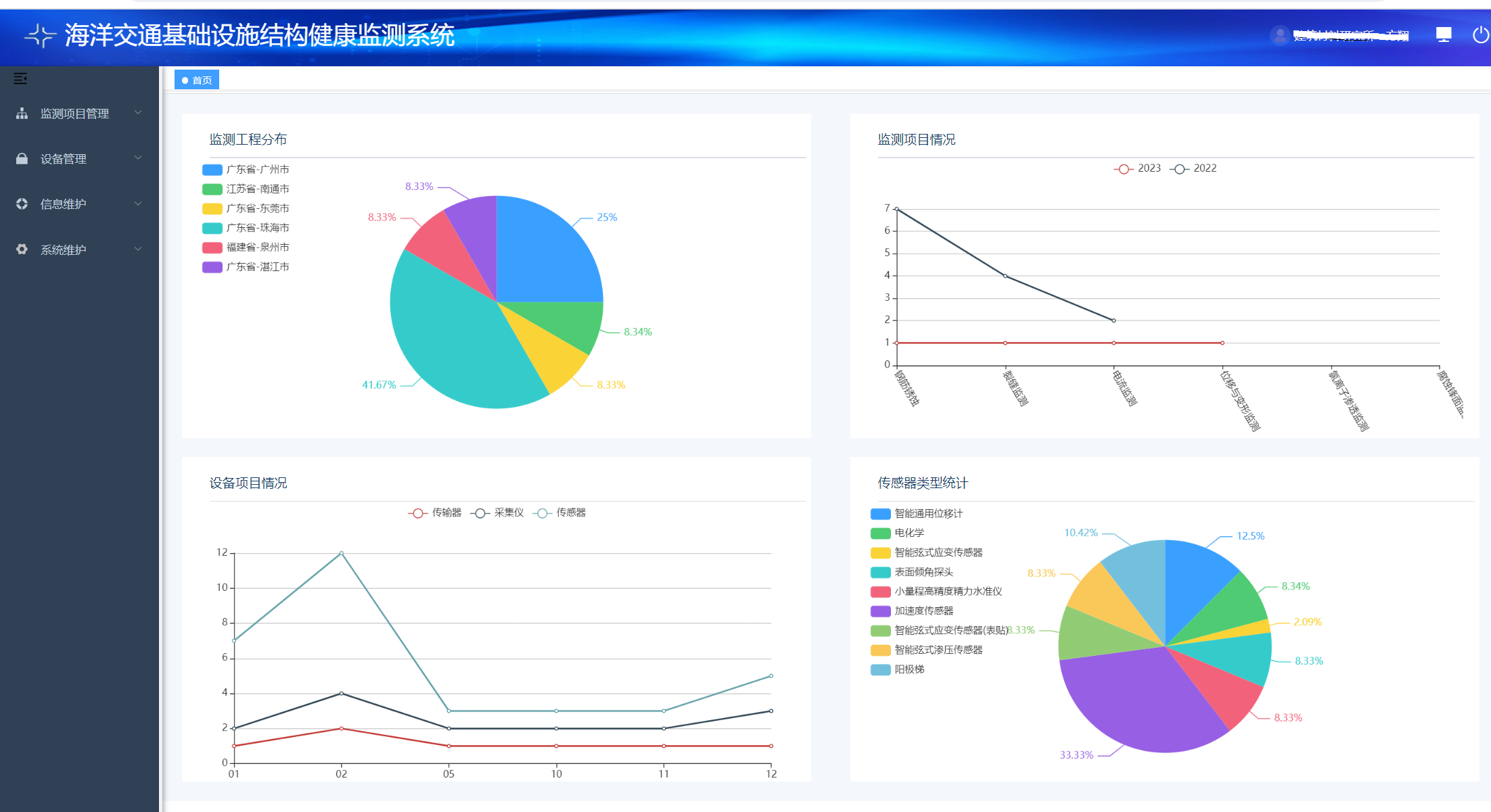Click the user avatar icon in header
Image resolution: width=1491 pixels, height=812 pixels.
pos(1279,35)
